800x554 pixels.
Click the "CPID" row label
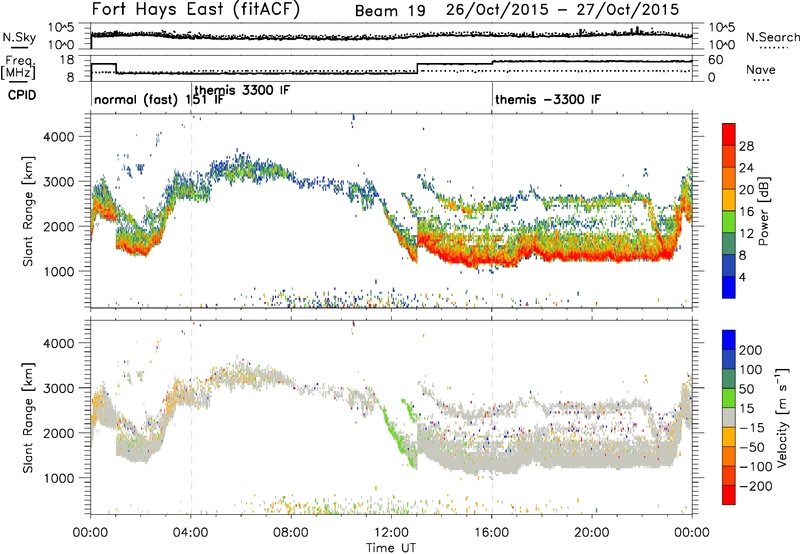(22, 95)
